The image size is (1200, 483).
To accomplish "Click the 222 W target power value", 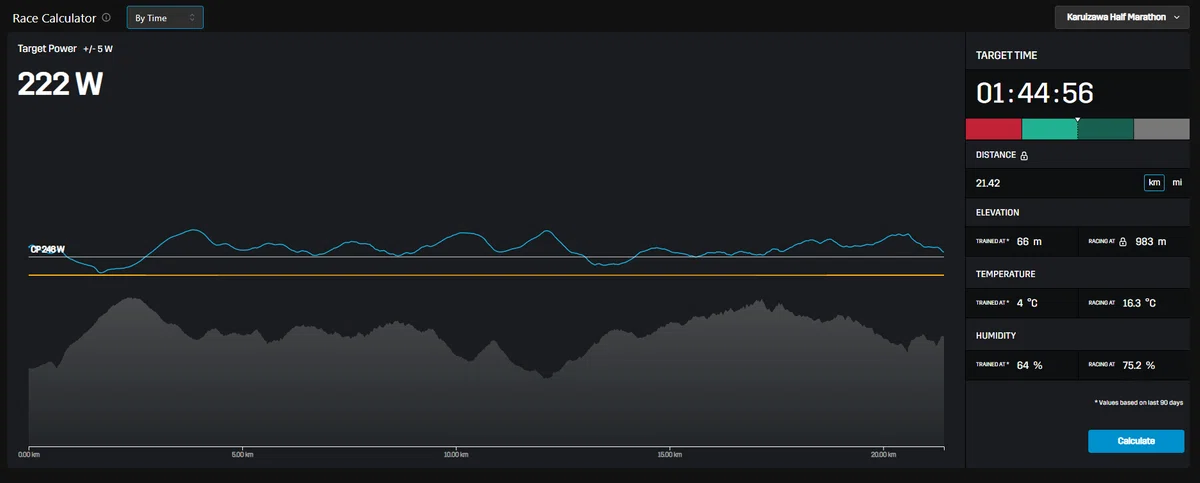I will point(61,84).
